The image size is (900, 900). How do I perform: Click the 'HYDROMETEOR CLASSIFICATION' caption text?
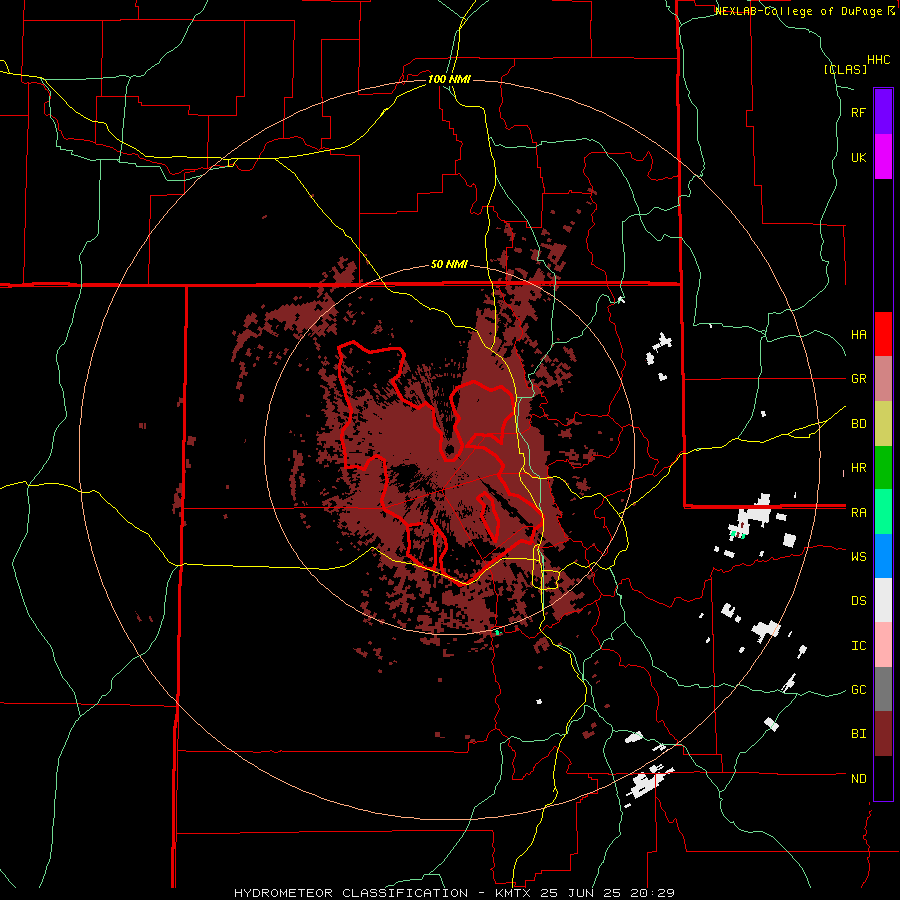coord(351,893)
